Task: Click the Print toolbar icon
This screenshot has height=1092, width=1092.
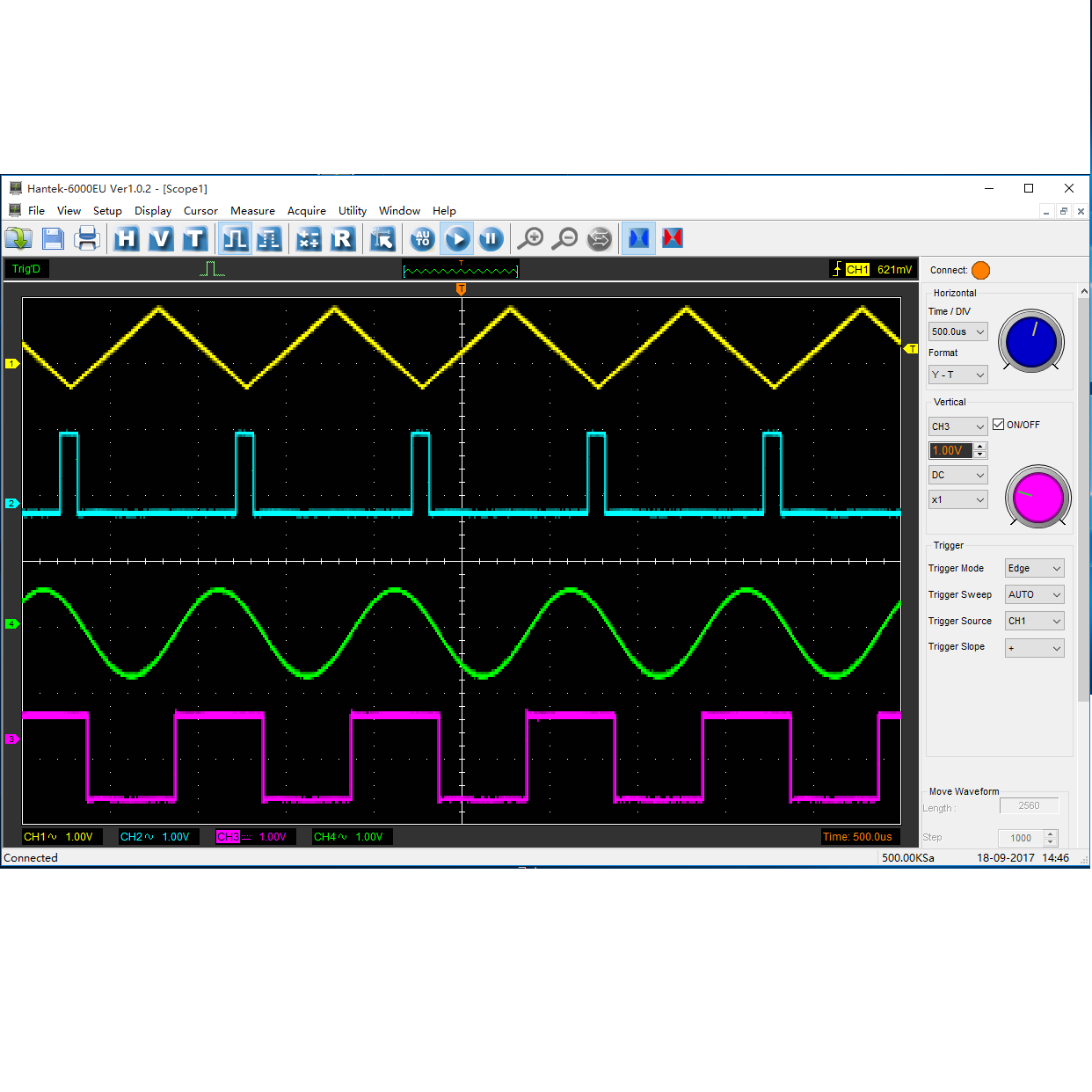Action: pos(87,238)
